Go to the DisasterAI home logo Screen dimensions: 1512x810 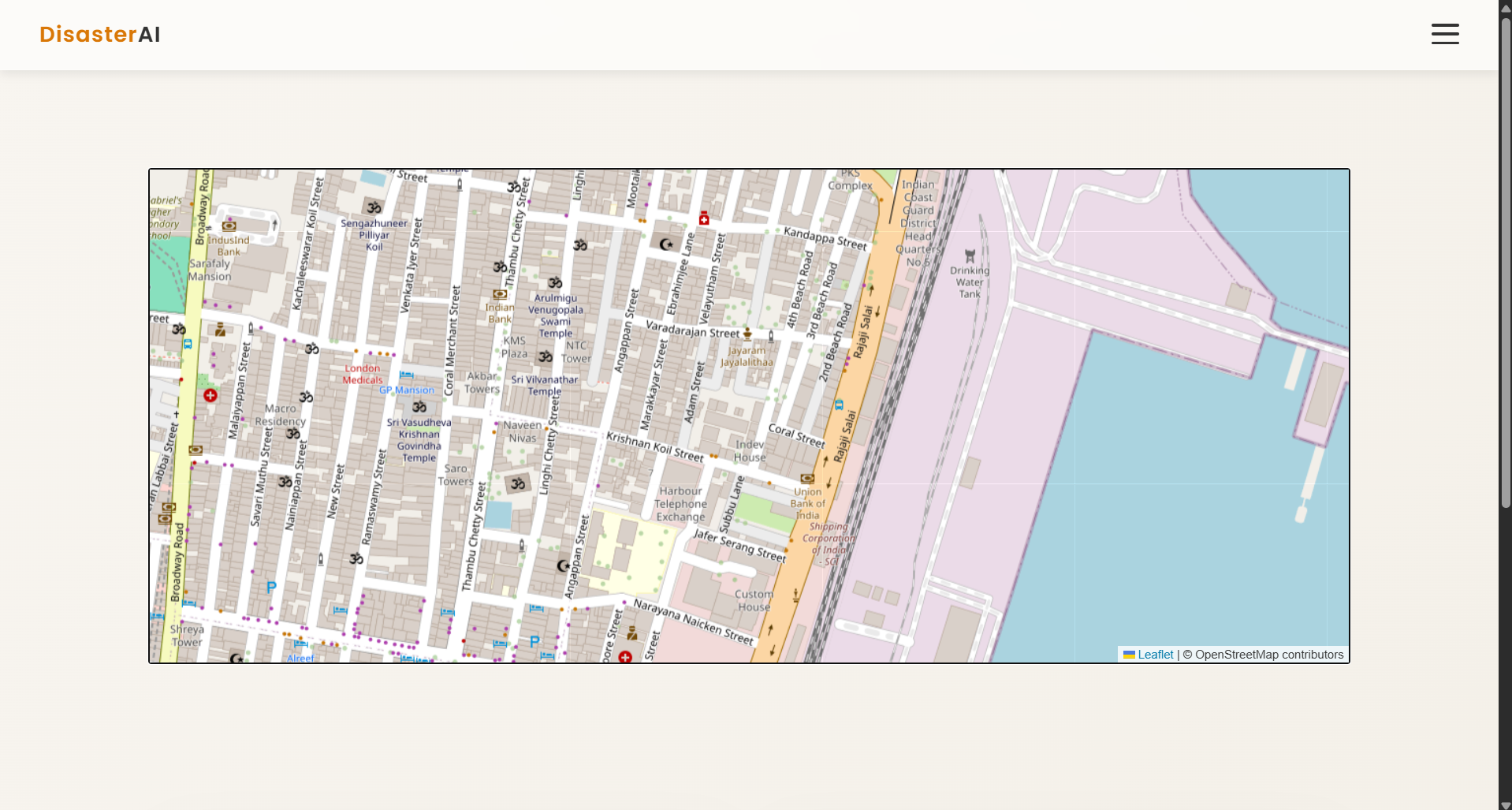tap(100, 35)
